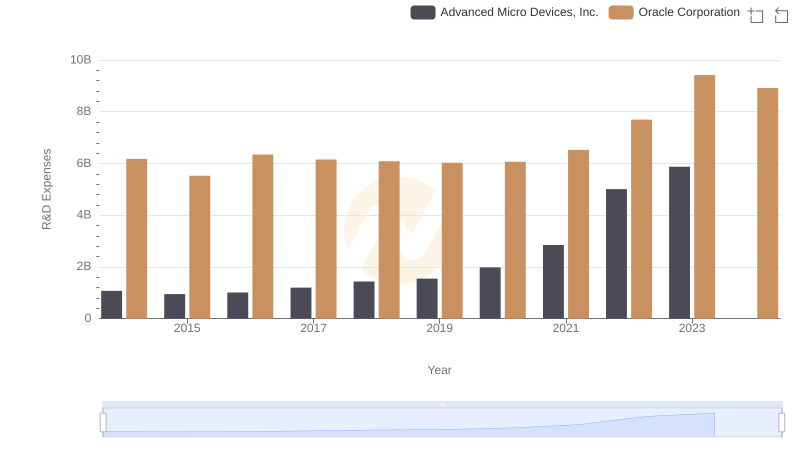
Task: Select the Oracle bar for 2024
Action: 768,203
